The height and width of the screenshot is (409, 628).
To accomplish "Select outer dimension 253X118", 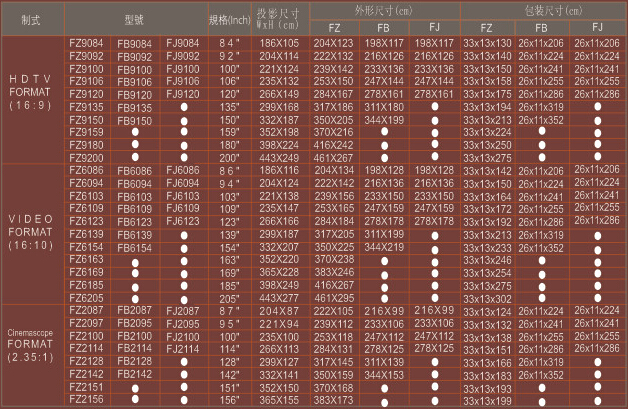I will 334,337.
